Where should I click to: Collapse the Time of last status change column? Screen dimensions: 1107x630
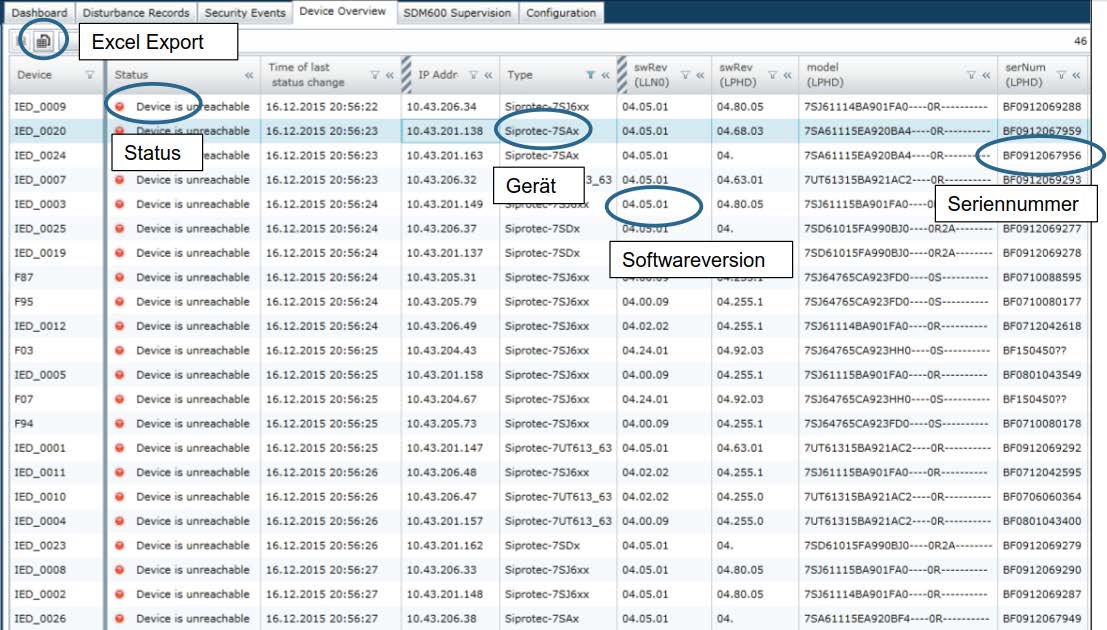click(x=390, y=75)
